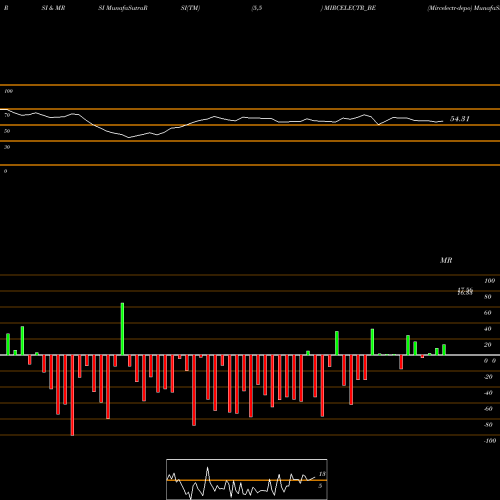Click the '0 0' zero-line label on MR scale
The height and width of the screenshot is (500, 500).
coord(490,361)
